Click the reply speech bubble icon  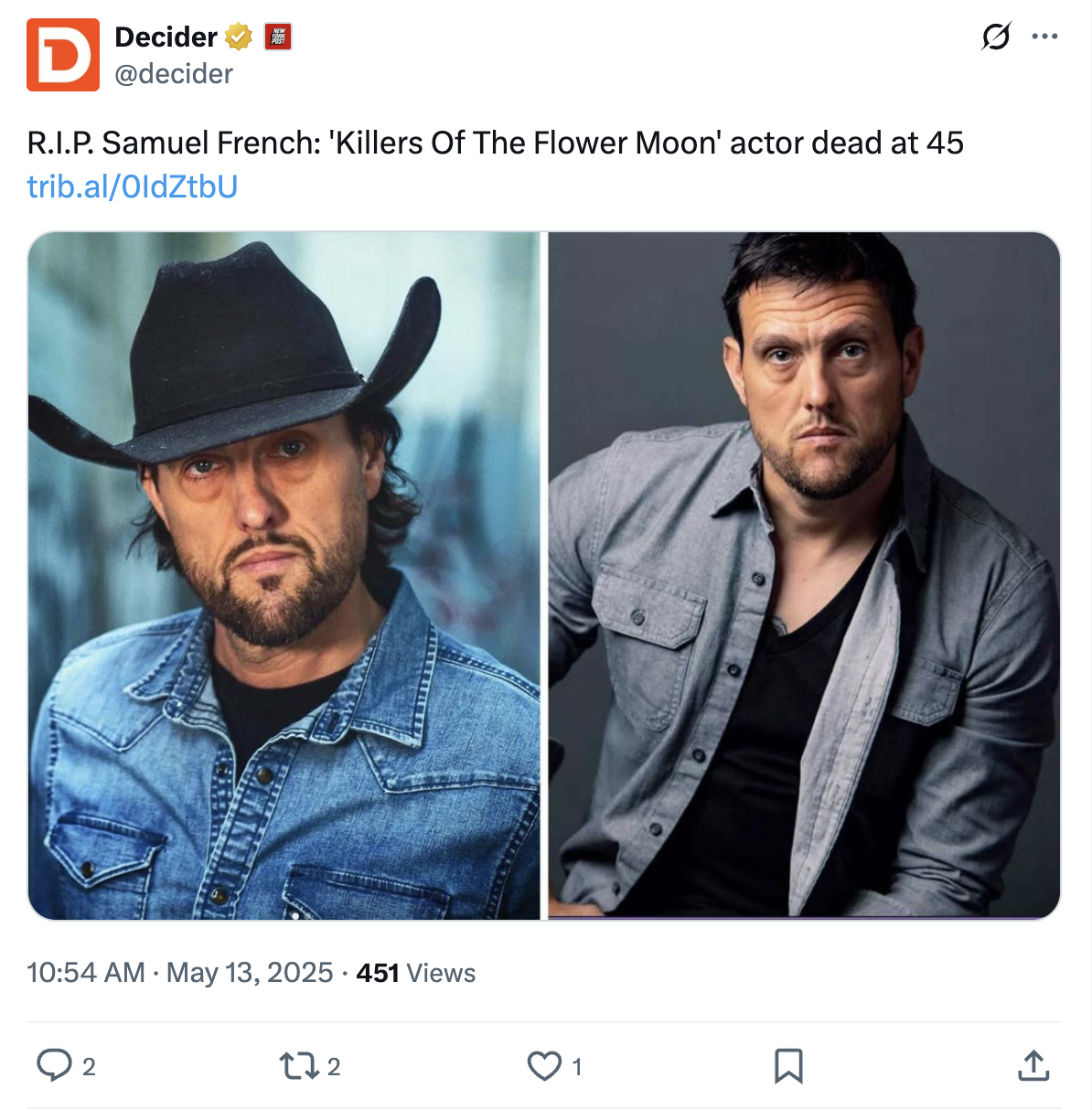click(x=54, y=1066)
